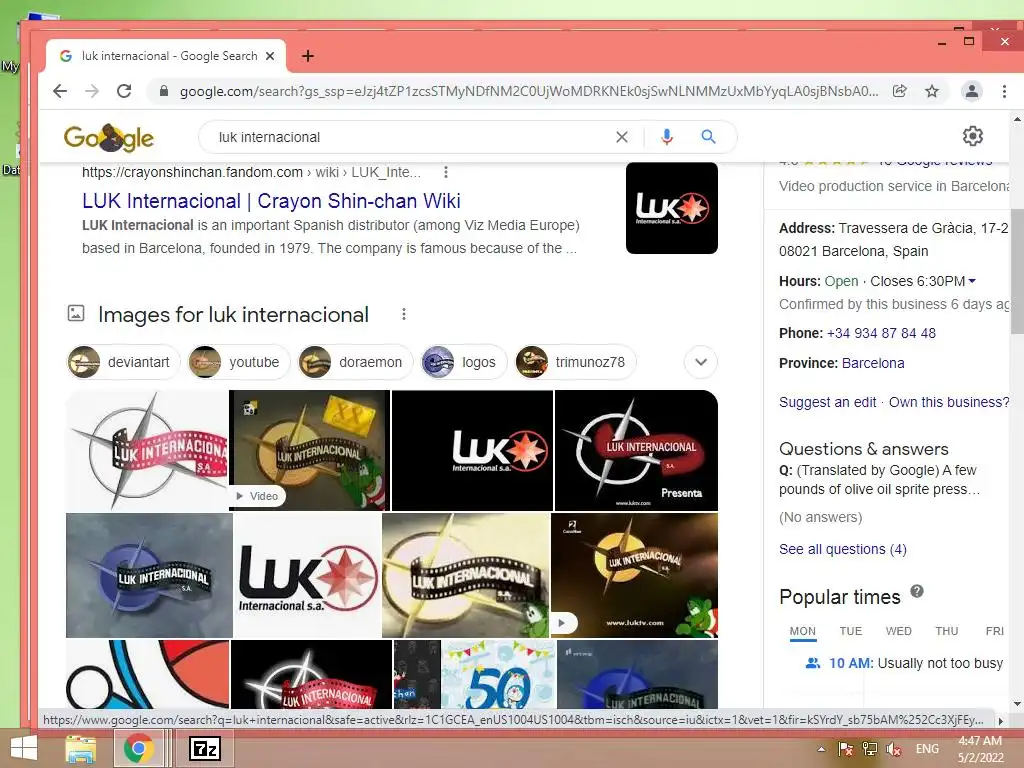
Task: Open Doraemon 50 anniversary image thumbnail
Action: 498,675
